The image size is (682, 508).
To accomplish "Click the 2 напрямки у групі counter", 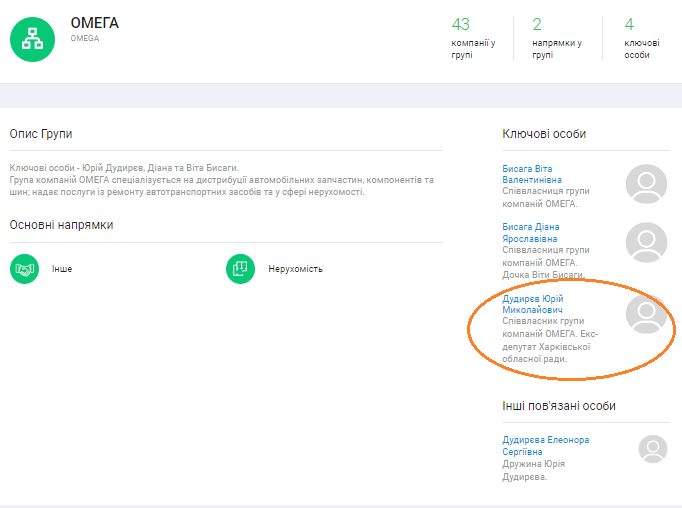I will 557,38.
